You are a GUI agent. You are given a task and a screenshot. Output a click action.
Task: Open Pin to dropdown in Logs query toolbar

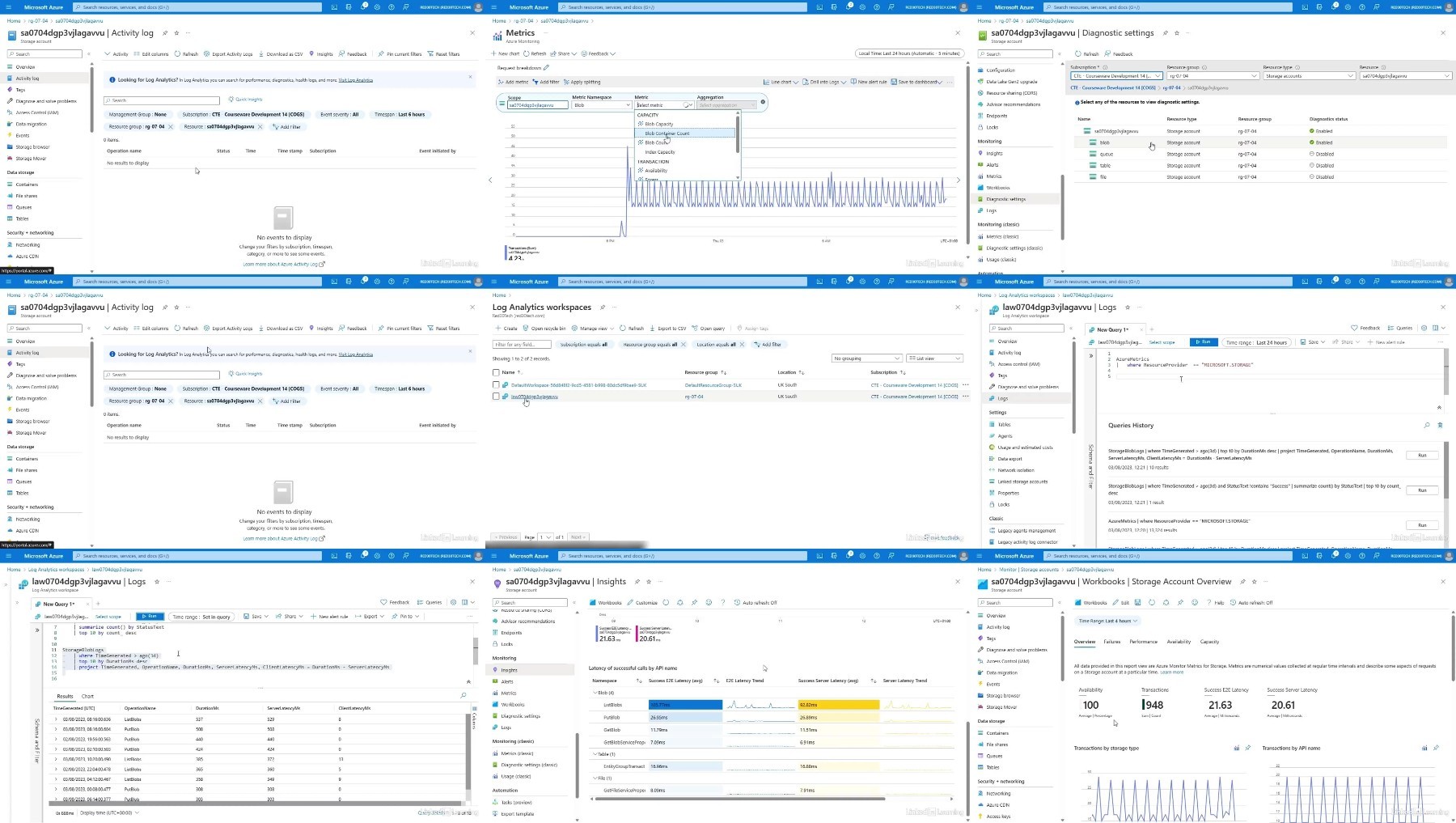pyautogui.click(x=406, y=617)
